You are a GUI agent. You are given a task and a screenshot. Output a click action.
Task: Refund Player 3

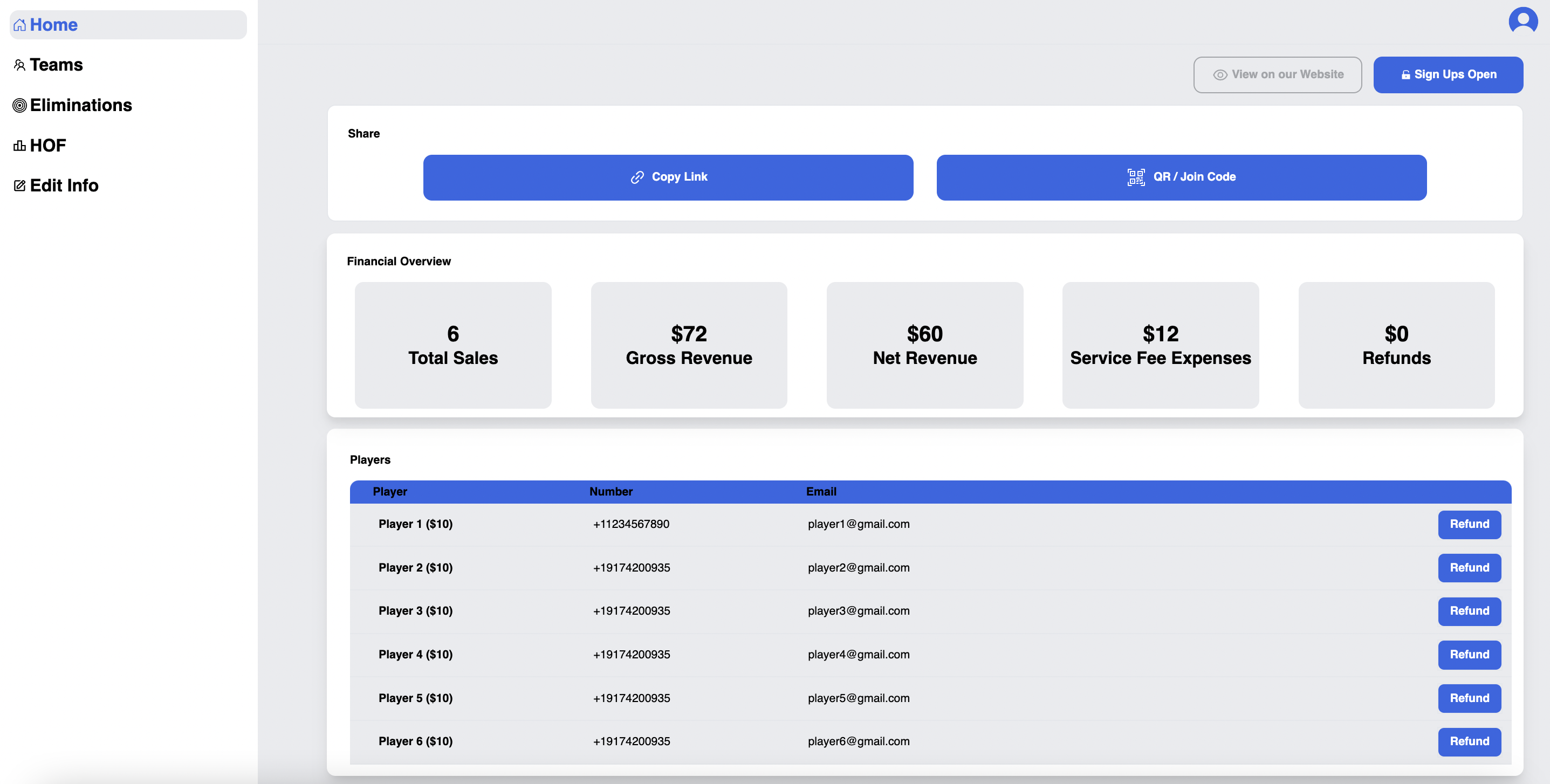pyautogui.click(x=1469, y=611)
